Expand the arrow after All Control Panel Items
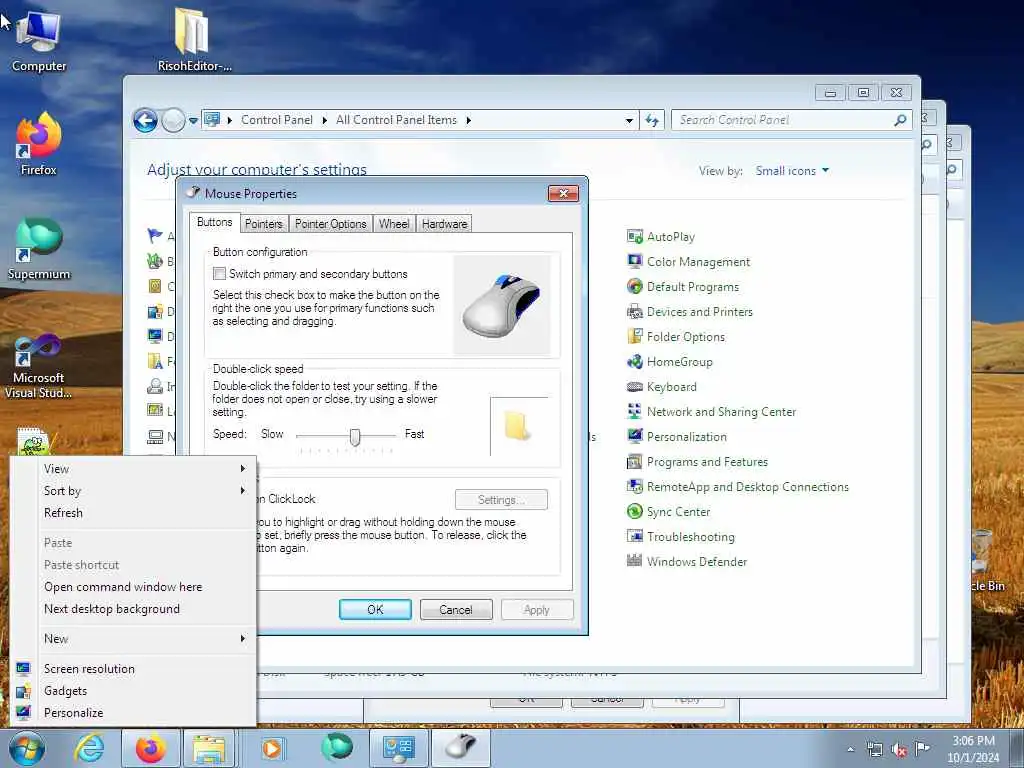The width and height of the screenshot is (1024, 768). tap(468, 120)
